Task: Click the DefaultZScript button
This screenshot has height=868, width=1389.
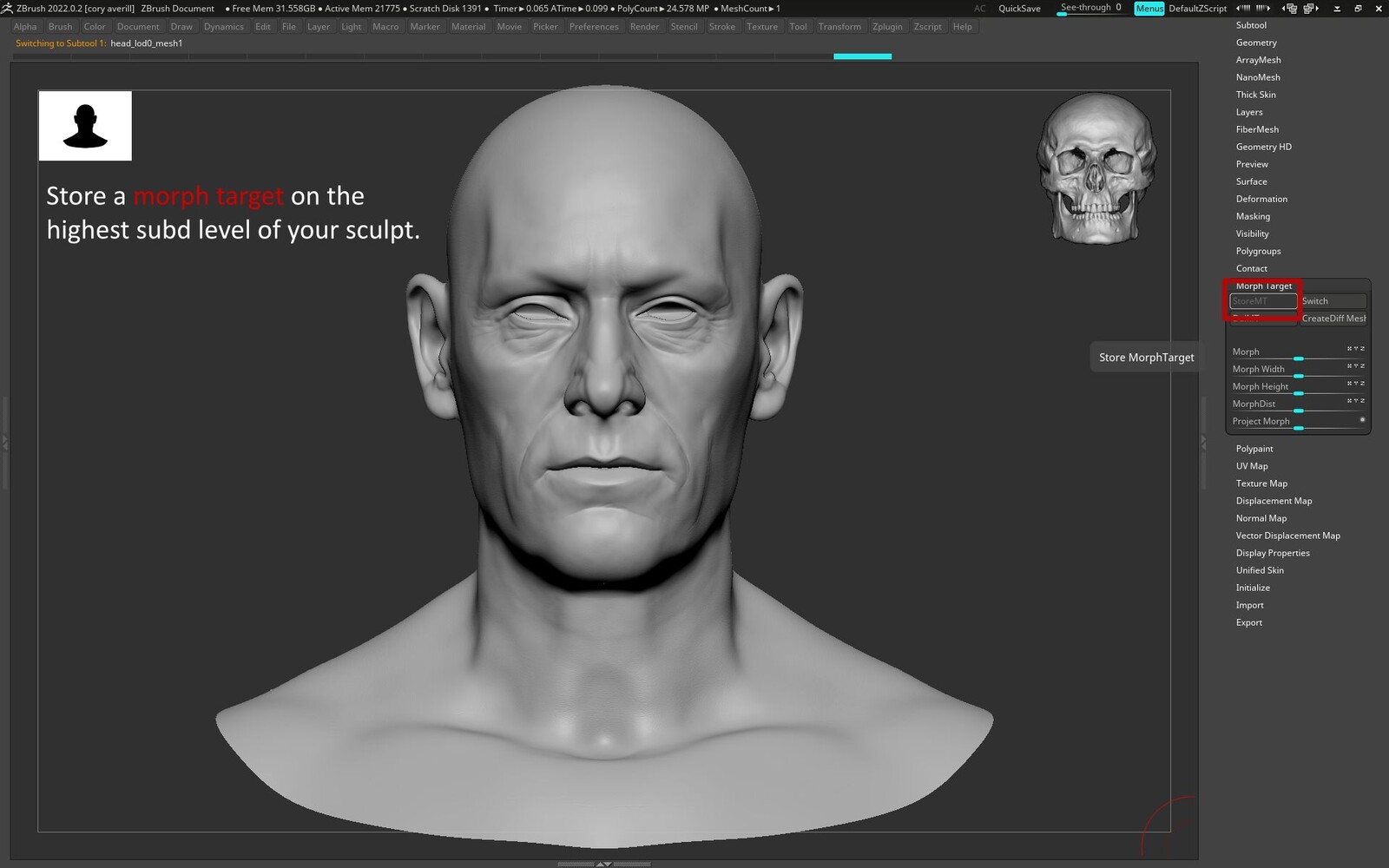Action: coord(1197,9)
